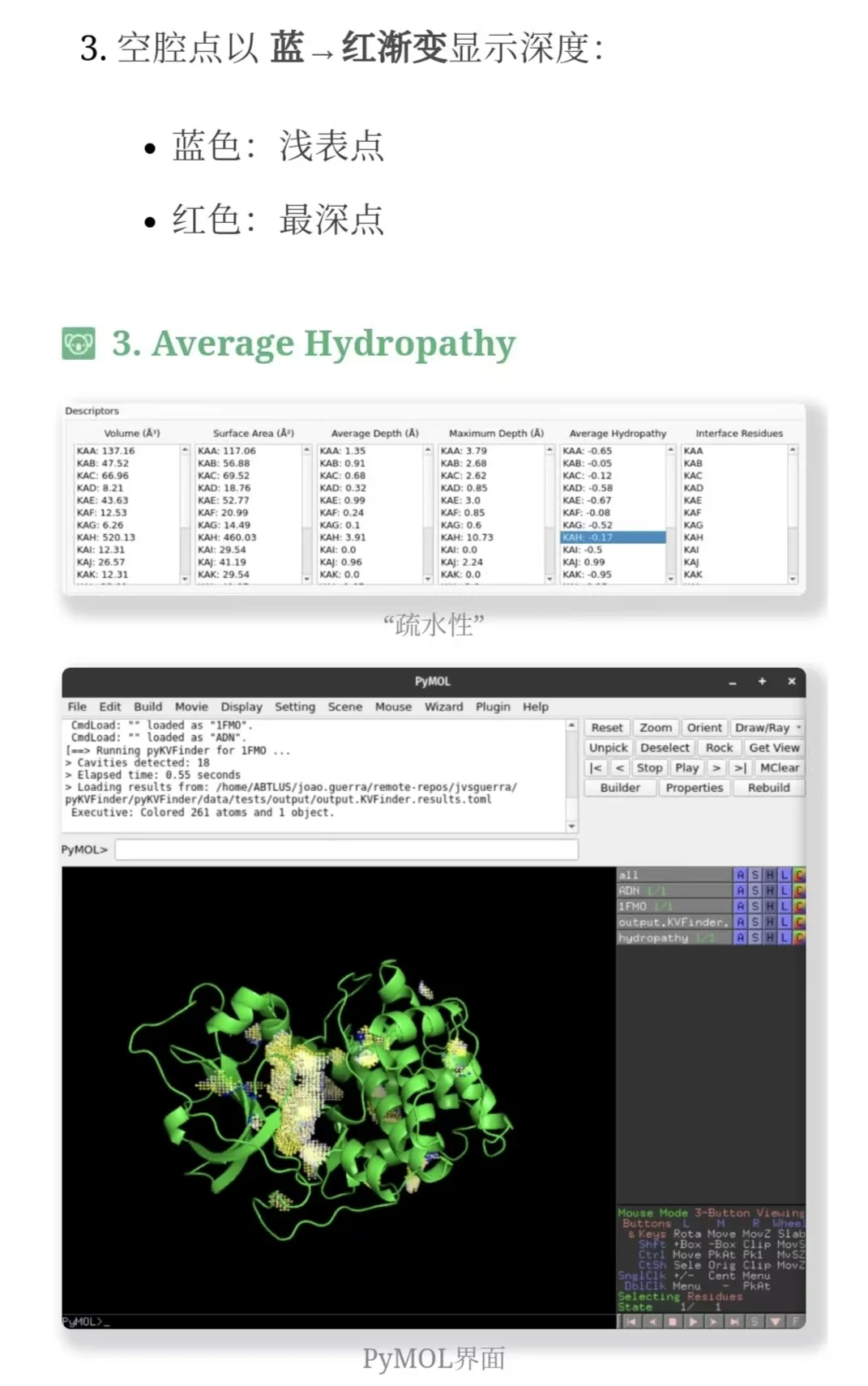Click the 'S' icon in bottom playback bar

pyautogui.click(x=755, y=1322)
